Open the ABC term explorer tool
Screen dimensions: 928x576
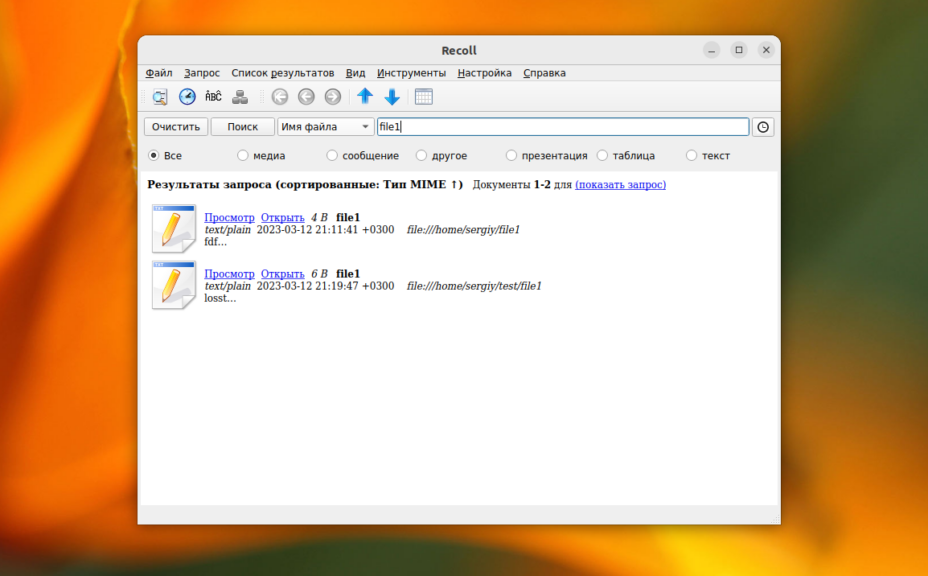[x=213, y=97]
